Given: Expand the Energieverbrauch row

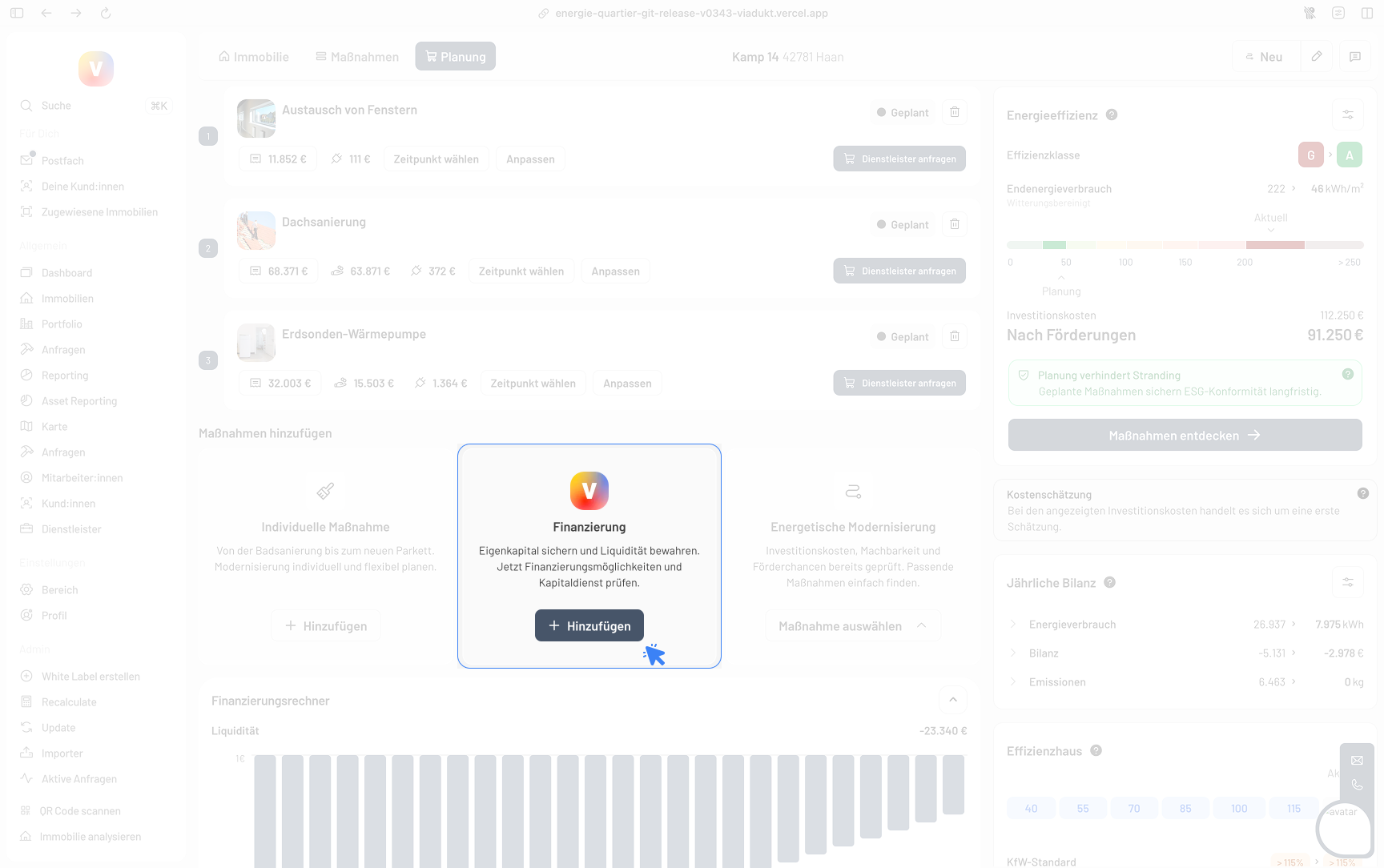Looking at the screenshot, I should 1013,625.
